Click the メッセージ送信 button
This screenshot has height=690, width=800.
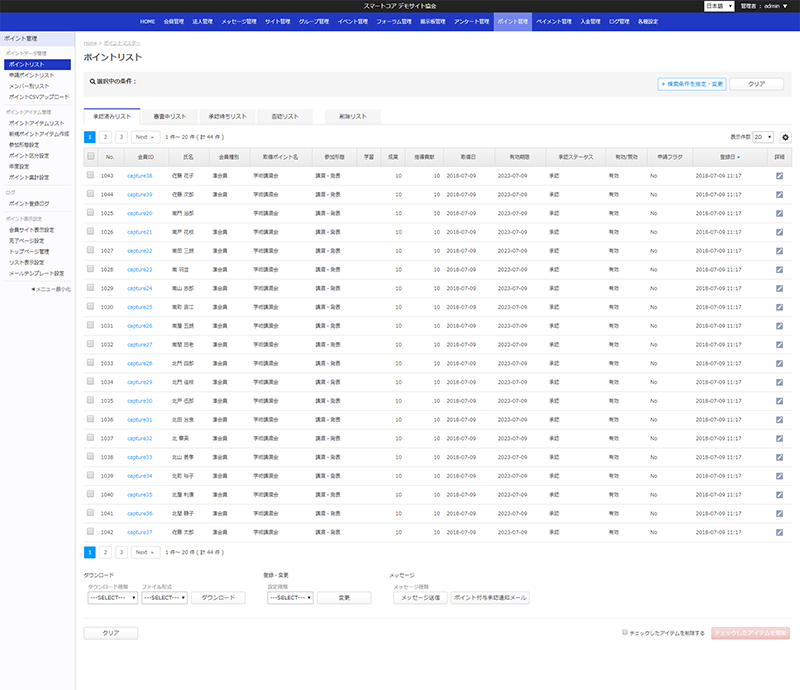click(419, 598)
